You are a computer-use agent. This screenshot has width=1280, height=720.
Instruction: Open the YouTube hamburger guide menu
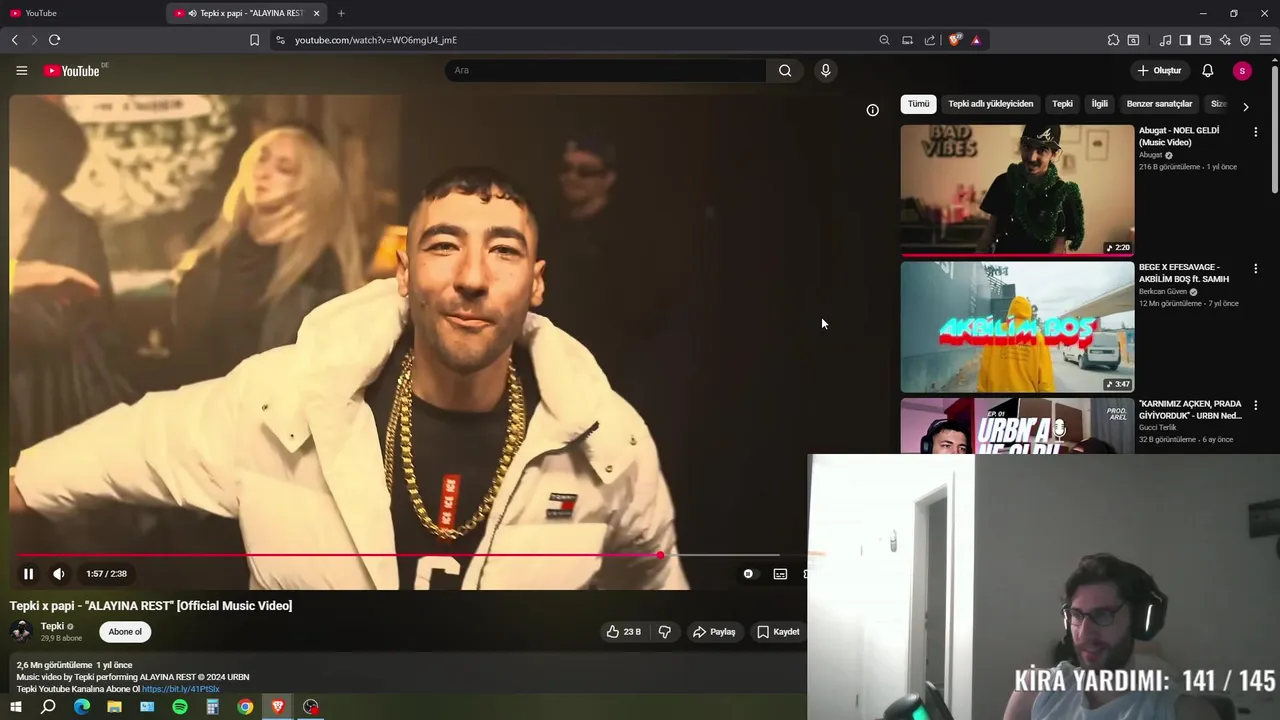click(x=21, y=71)
